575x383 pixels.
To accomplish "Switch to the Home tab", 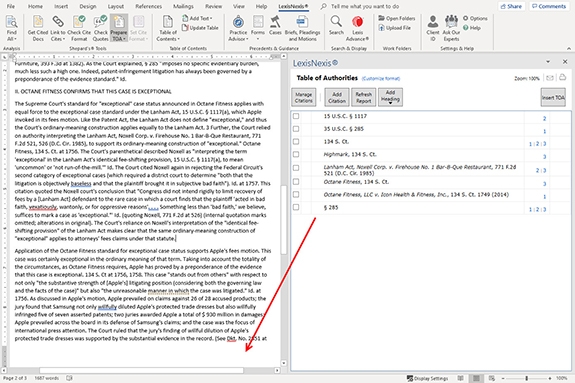I will click(35, 6).
